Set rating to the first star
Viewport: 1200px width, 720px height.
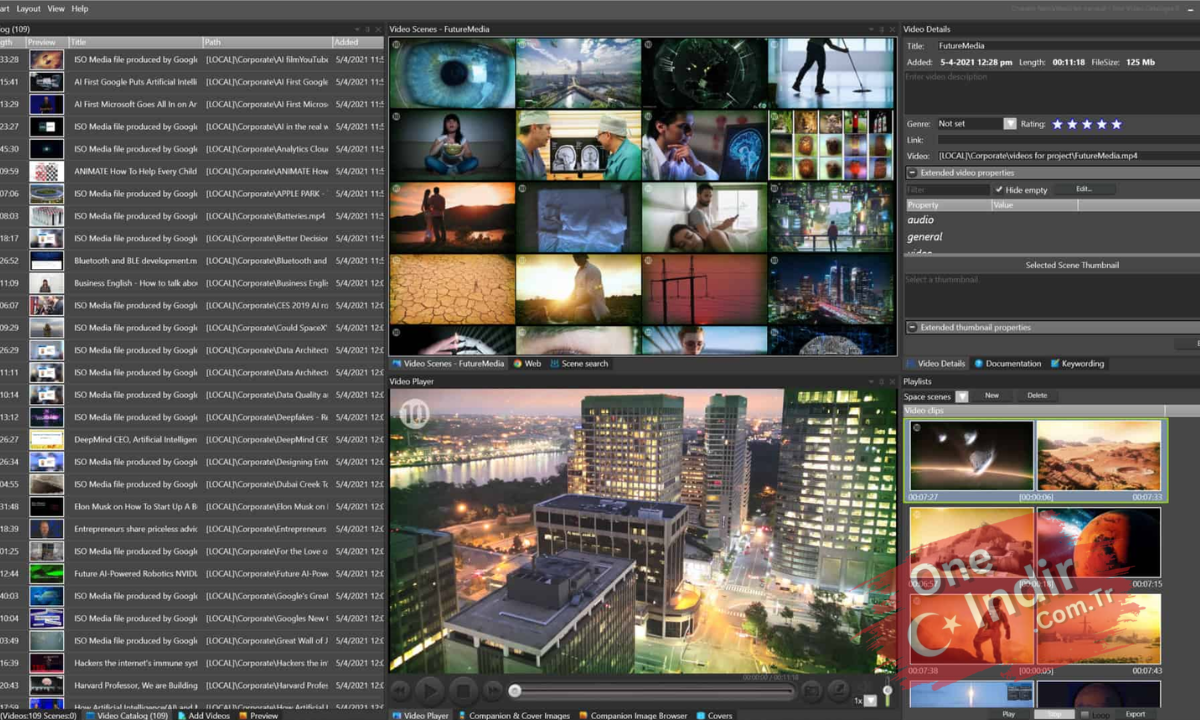[1056, 124]
